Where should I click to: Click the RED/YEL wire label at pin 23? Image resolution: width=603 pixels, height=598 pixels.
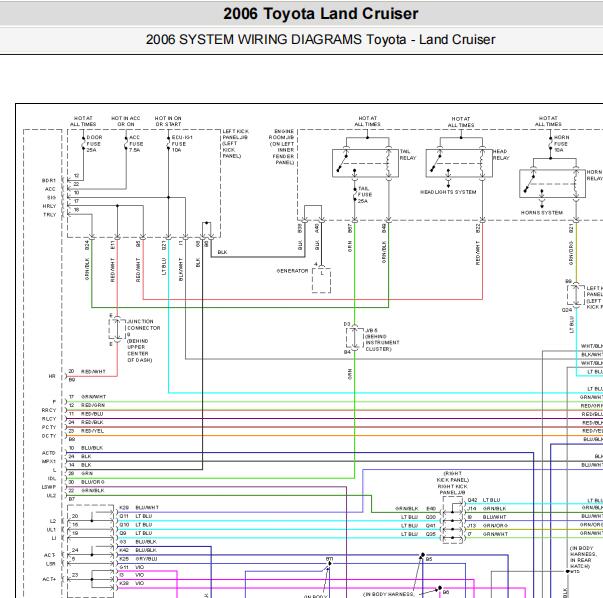[x=92, y=431]
